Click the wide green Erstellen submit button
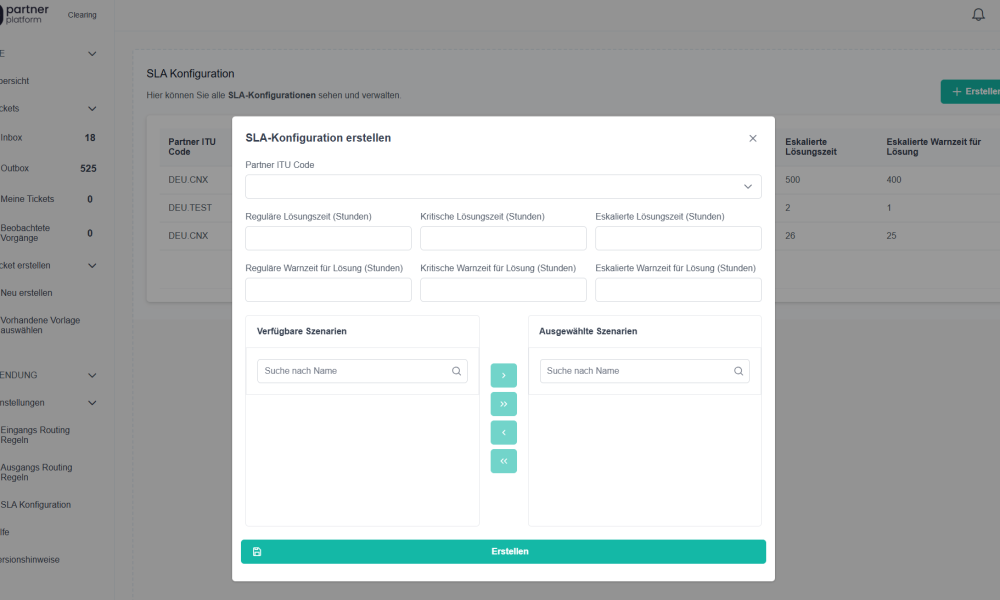This screenshot has height=600, width=1000. [x=503, y=552]
